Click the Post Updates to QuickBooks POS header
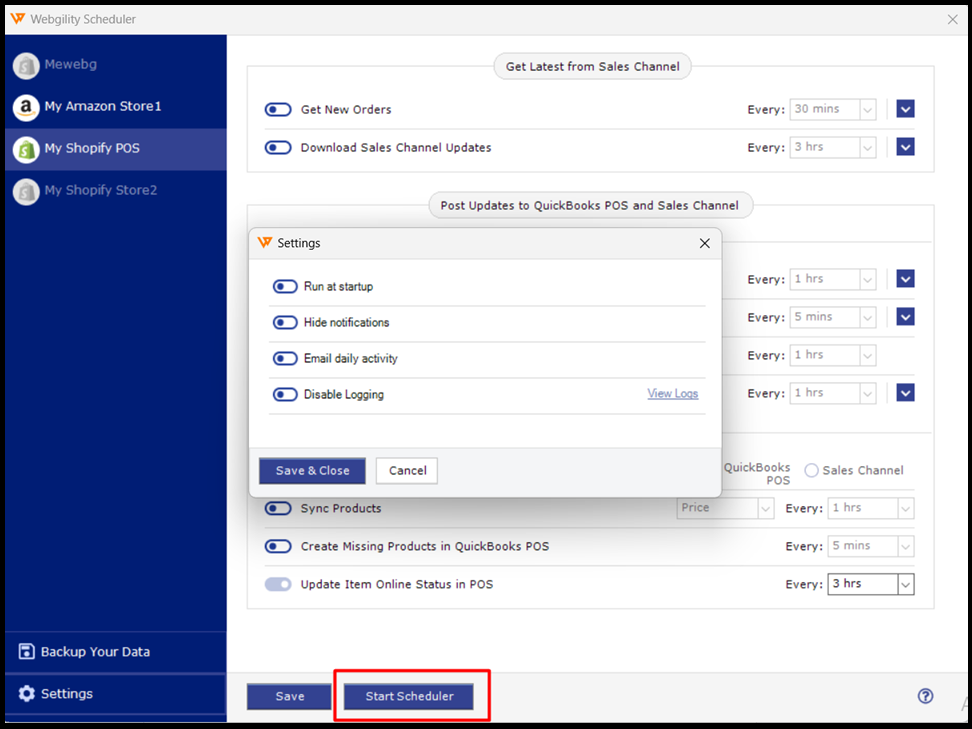 click(x=592, y=205)
